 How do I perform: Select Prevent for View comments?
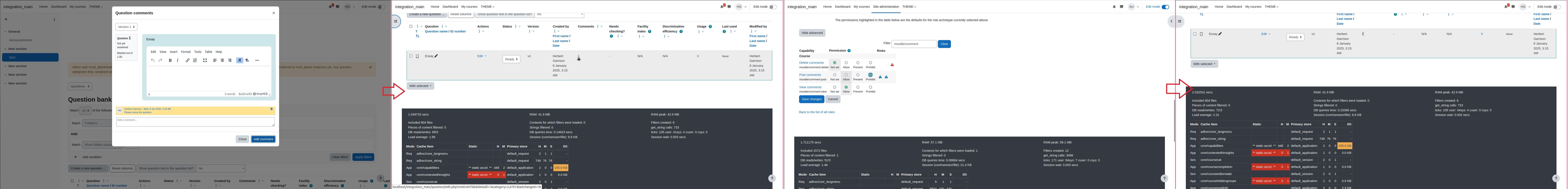coord(858,87)
